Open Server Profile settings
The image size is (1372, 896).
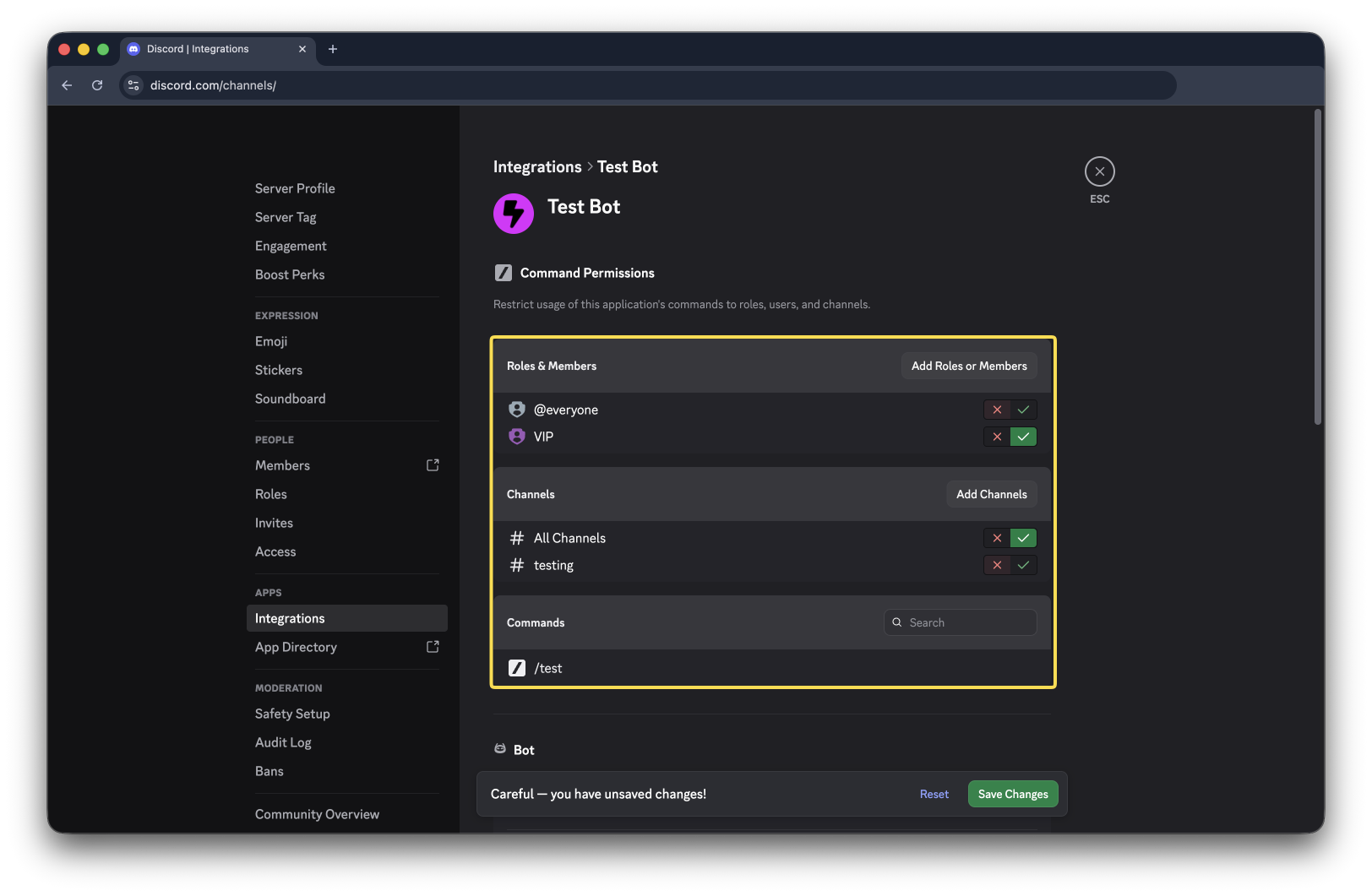click(346, 188)
